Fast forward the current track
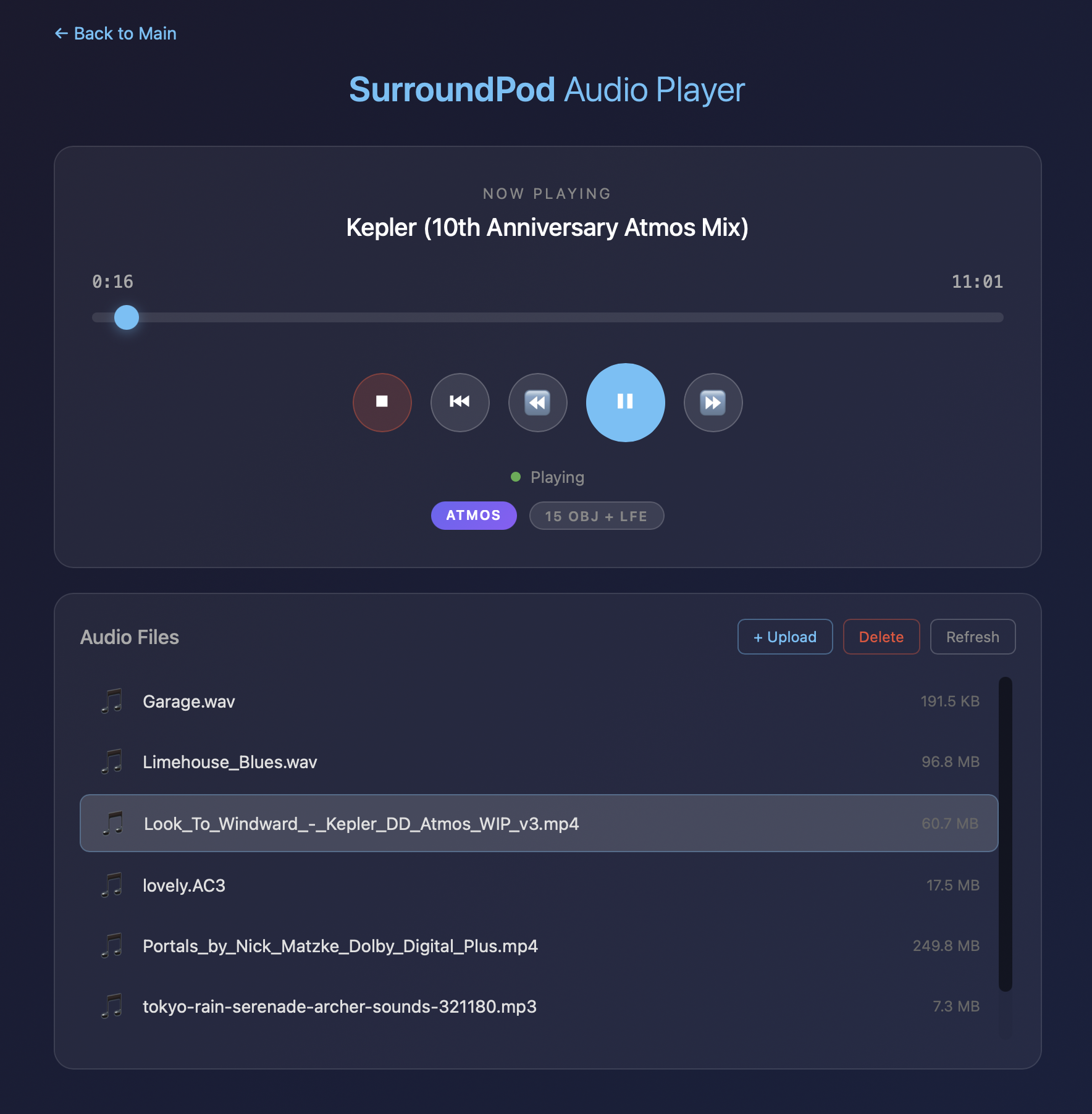Viewport: 1092px width, 1114px height. [x=713, y=402]
